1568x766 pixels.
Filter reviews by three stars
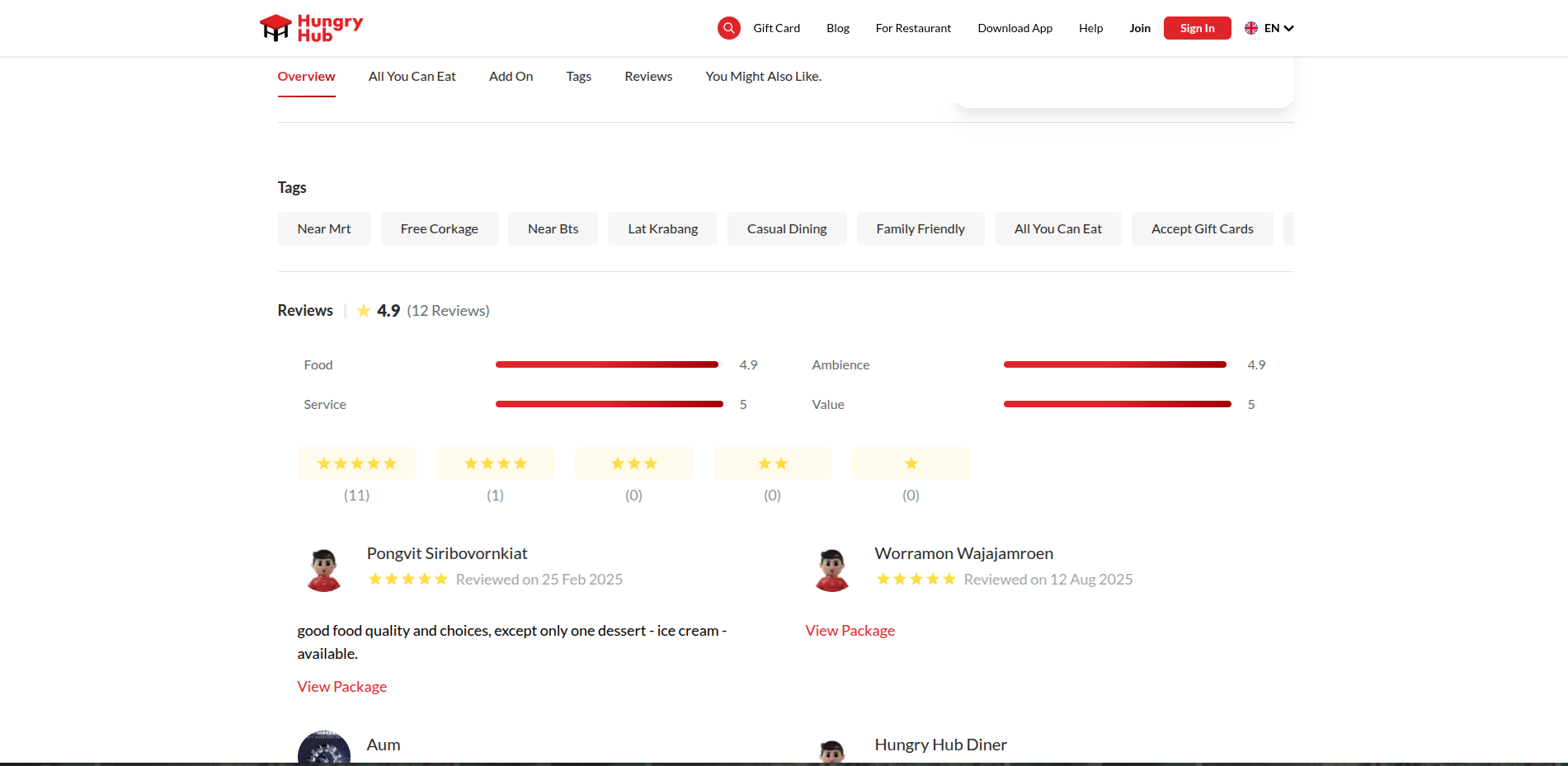[634, 463]
